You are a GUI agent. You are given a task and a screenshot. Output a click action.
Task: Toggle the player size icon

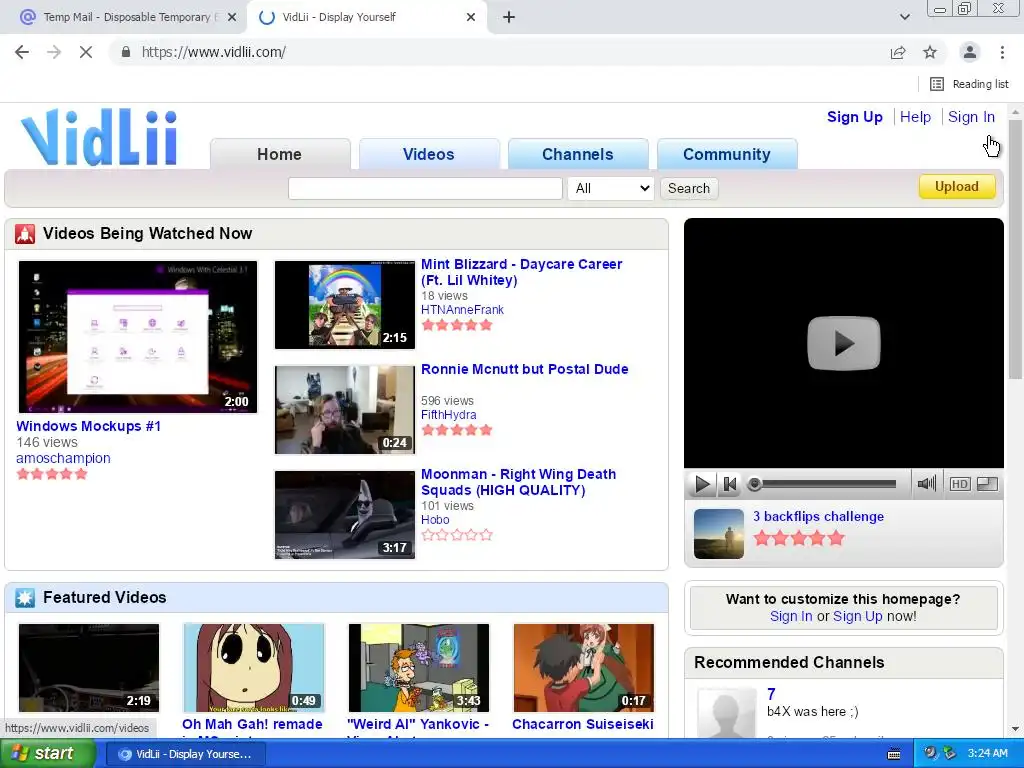[987, 484]
